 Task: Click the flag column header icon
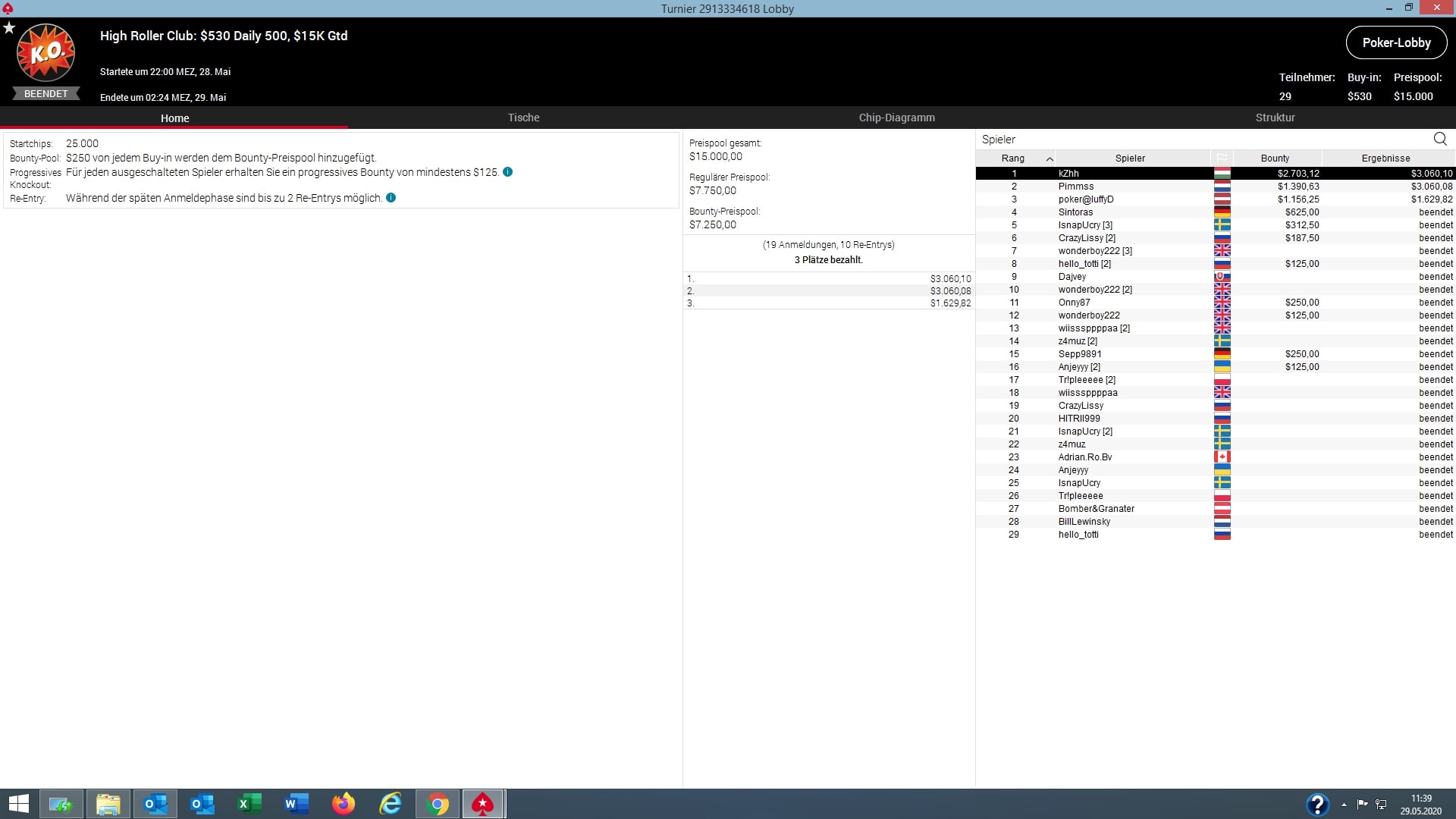(1222, 158)
